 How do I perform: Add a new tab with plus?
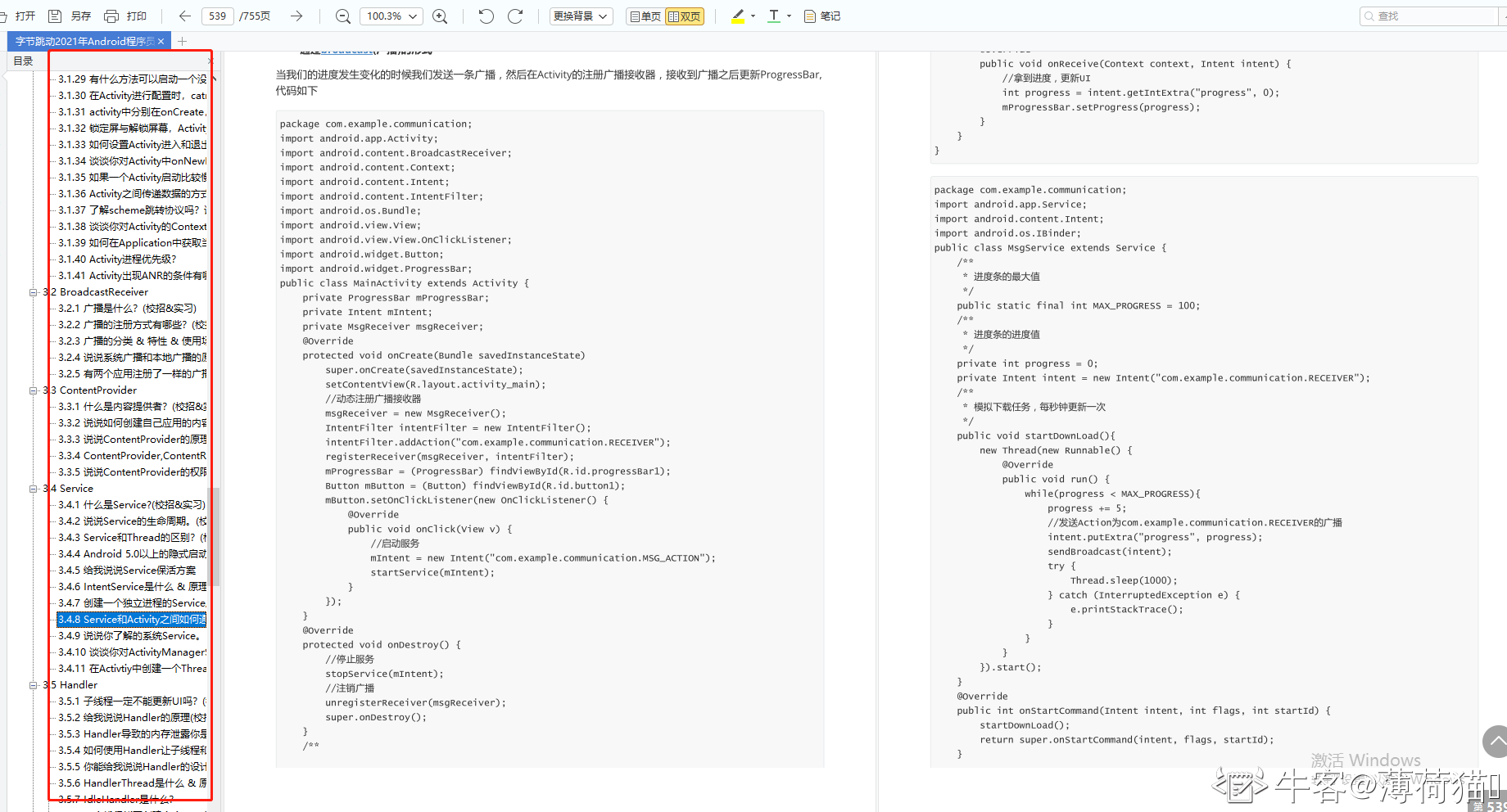[x=182, y=41]
